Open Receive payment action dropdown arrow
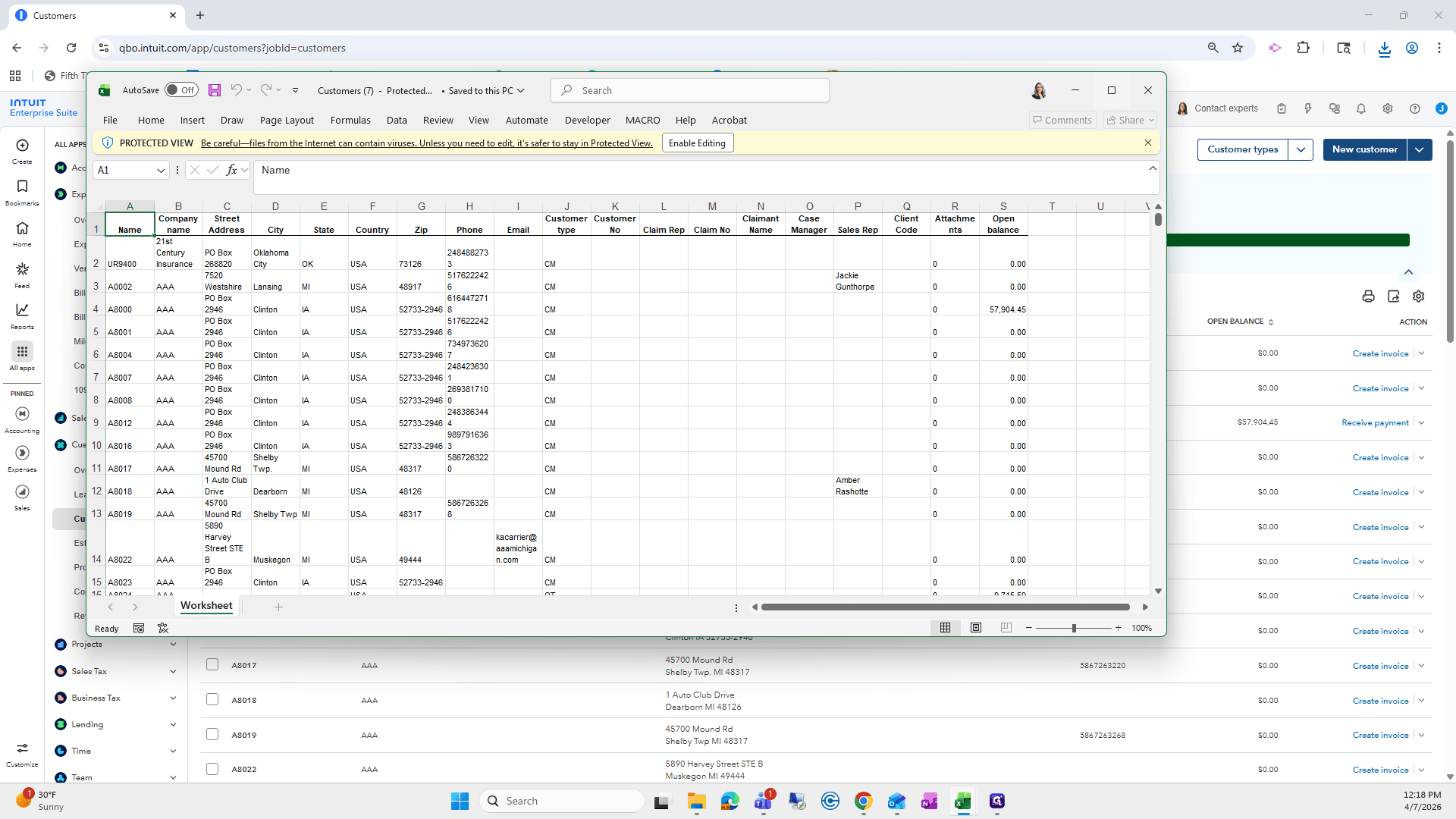The height and width of the screenshot is (819, 1456). tap(1422, 422)
